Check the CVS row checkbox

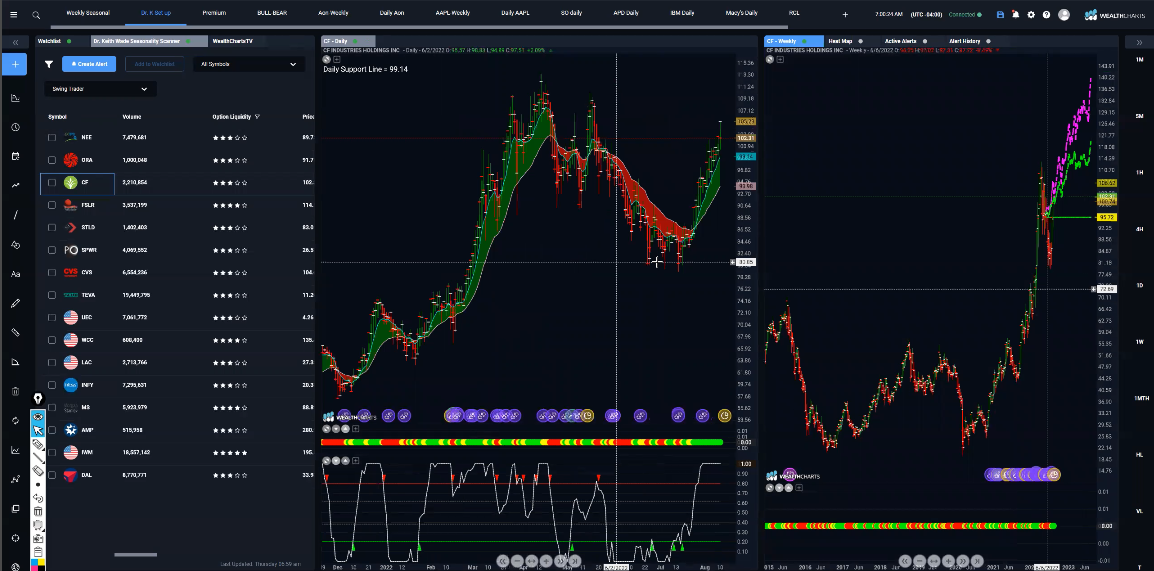52,272
